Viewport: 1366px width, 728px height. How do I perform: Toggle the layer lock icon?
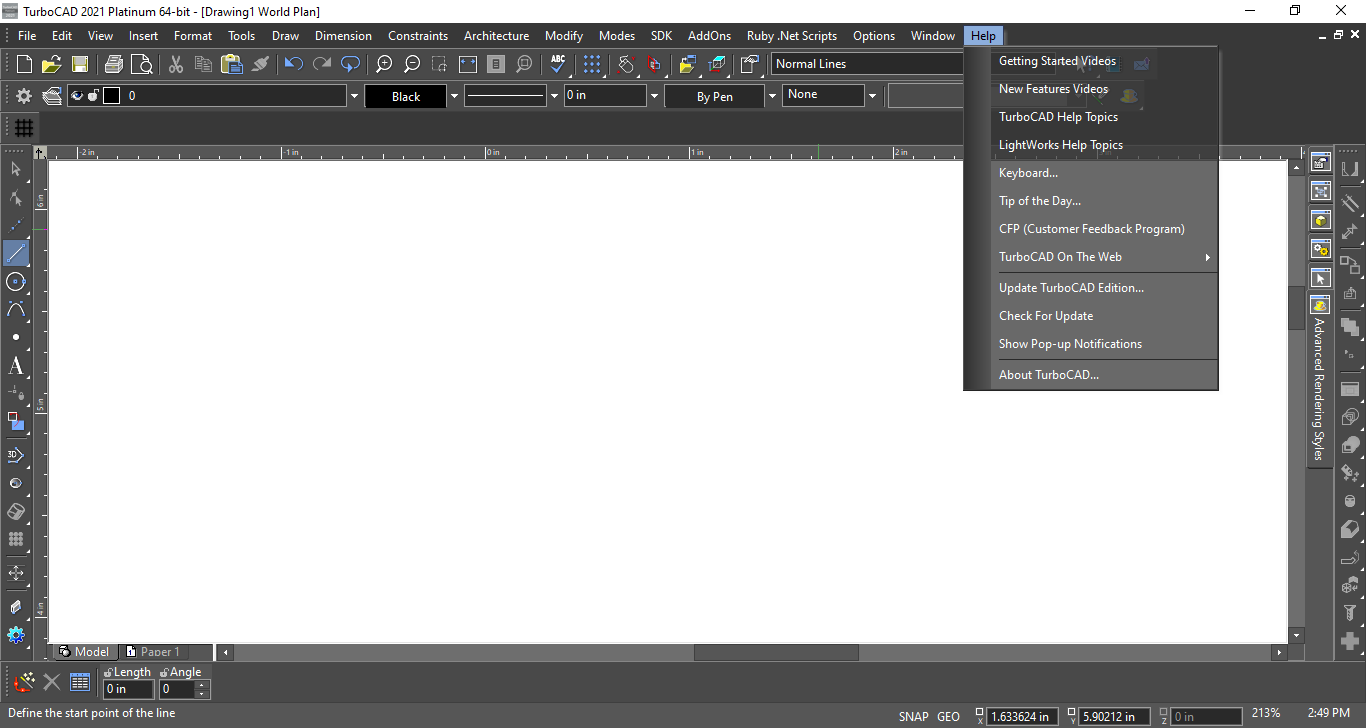coord(93,96)
